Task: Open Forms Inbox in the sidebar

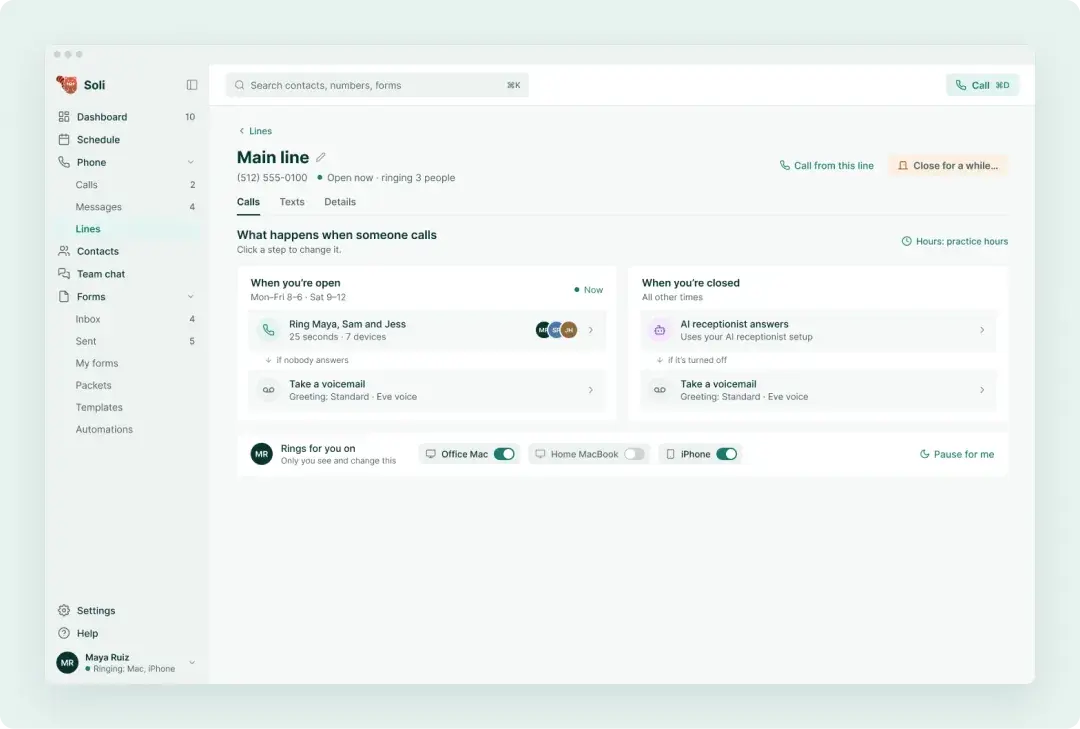Action: tap(129, 319)
